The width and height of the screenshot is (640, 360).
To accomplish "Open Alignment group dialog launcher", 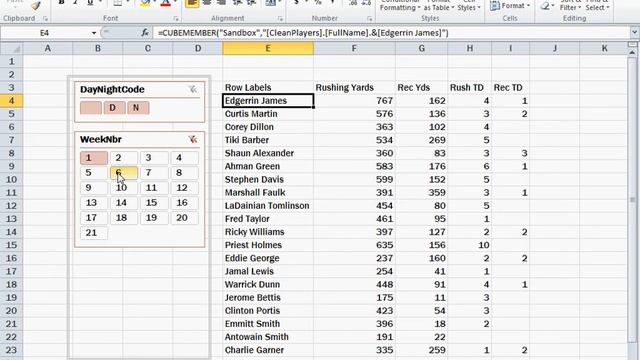I will (280, 19).
